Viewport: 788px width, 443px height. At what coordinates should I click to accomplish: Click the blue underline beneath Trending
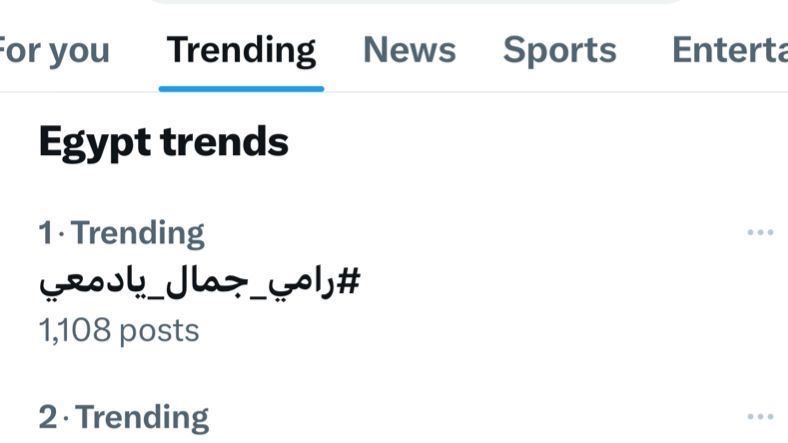(x=241, y=88)
